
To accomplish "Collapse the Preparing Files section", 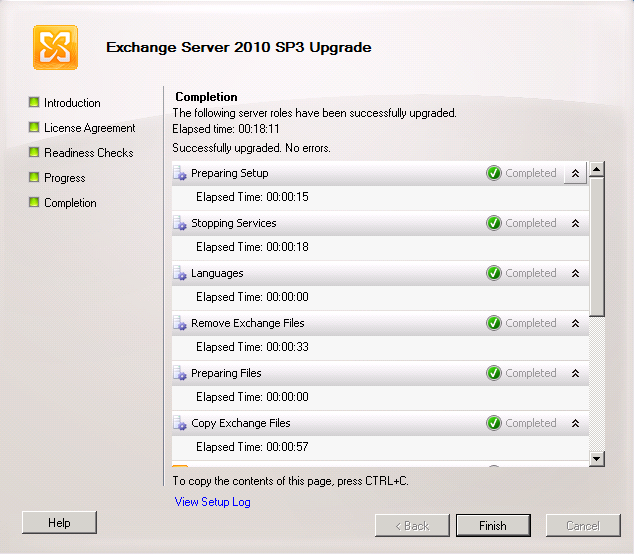I will click(575, 373).
